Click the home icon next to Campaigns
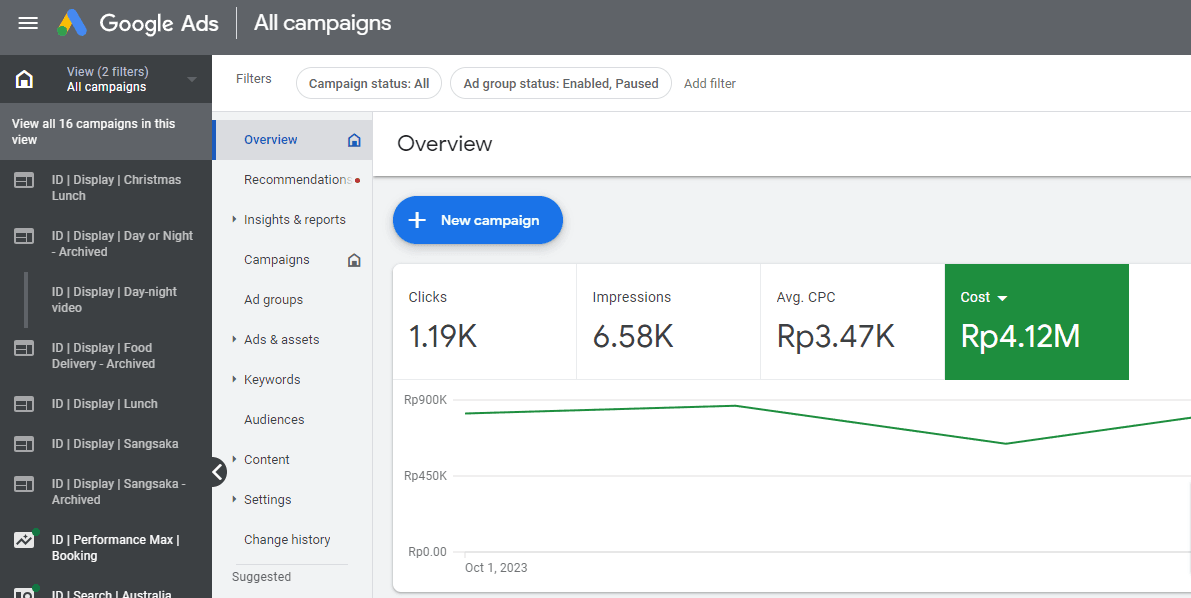This screenshot has height=598, width=1191. pyautogui.click(x=353, y=260)
